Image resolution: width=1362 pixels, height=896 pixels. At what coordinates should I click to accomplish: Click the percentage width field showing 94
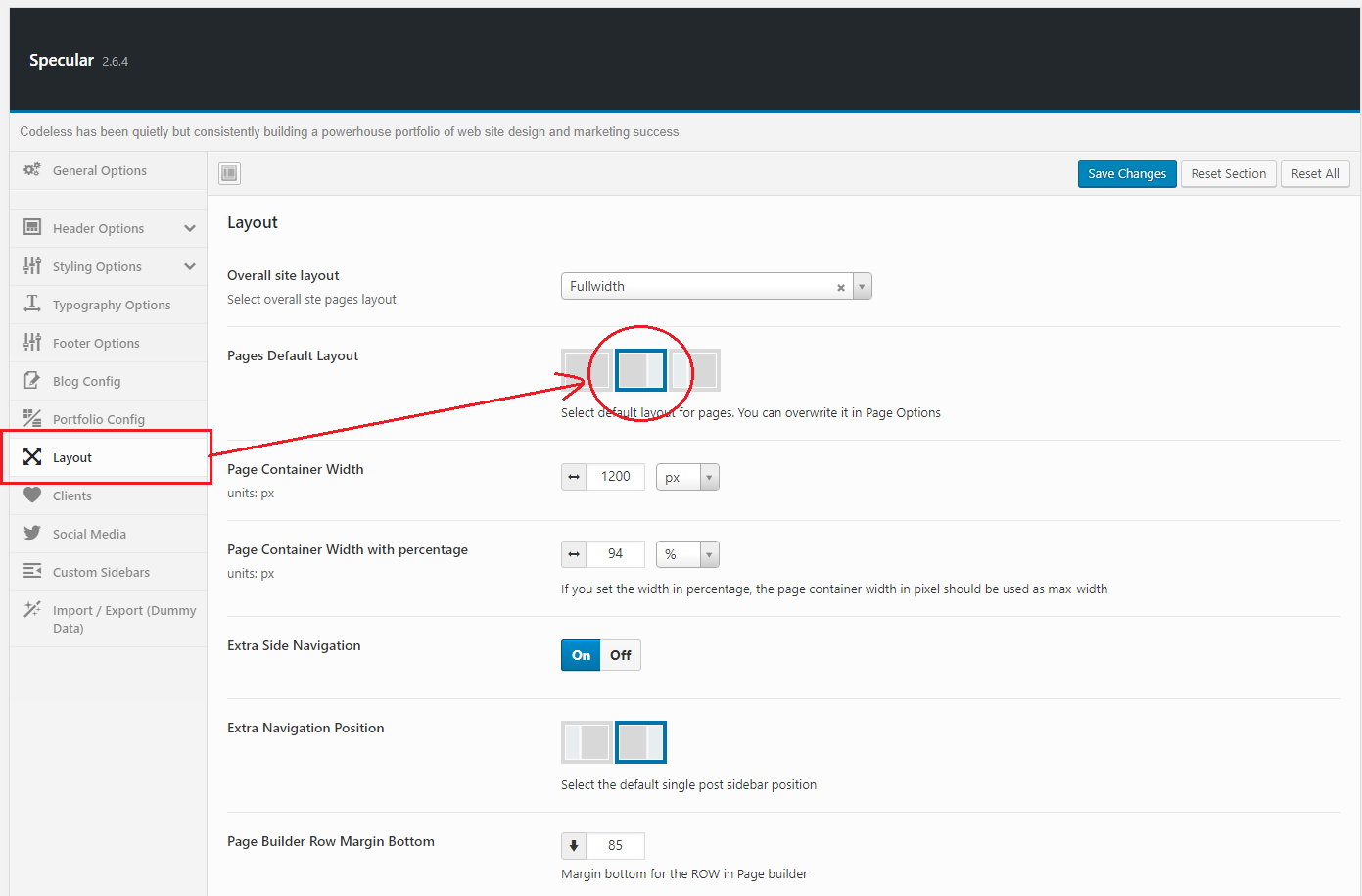click(616, 554)
